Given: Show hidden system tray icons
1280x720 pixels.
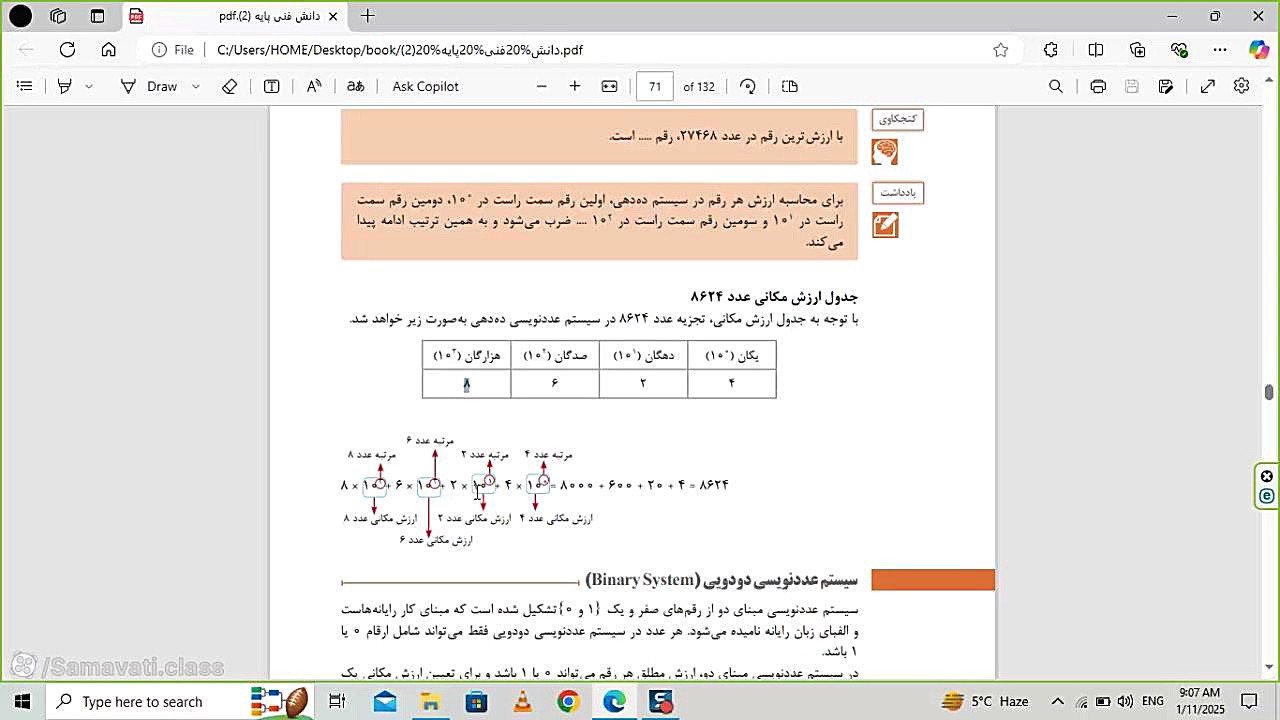Looking at the screenshot, I should [x=1058, y=701].
